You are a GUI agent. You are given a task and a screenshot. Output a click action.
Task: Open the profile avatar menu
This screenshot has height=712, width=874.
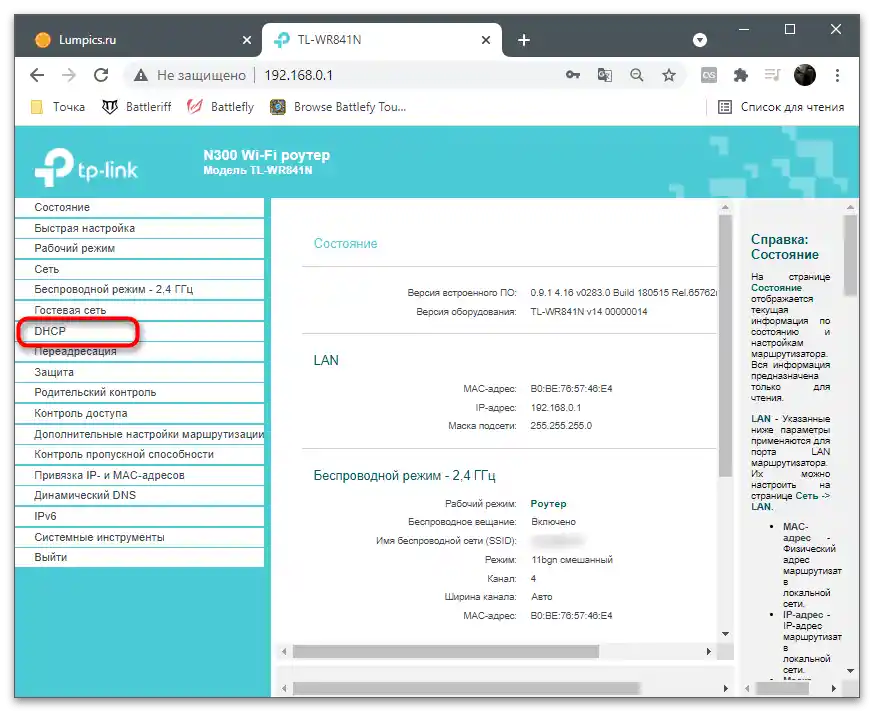[x=804, y=75]
